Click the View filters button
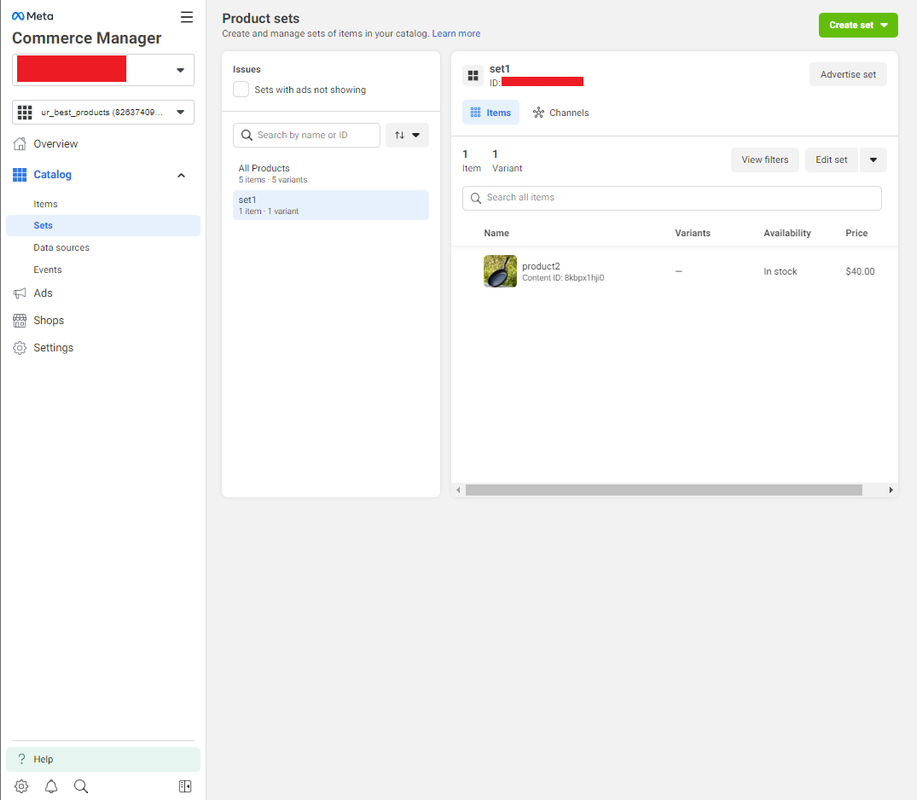 pyautogui.click(x=765, y=160)
